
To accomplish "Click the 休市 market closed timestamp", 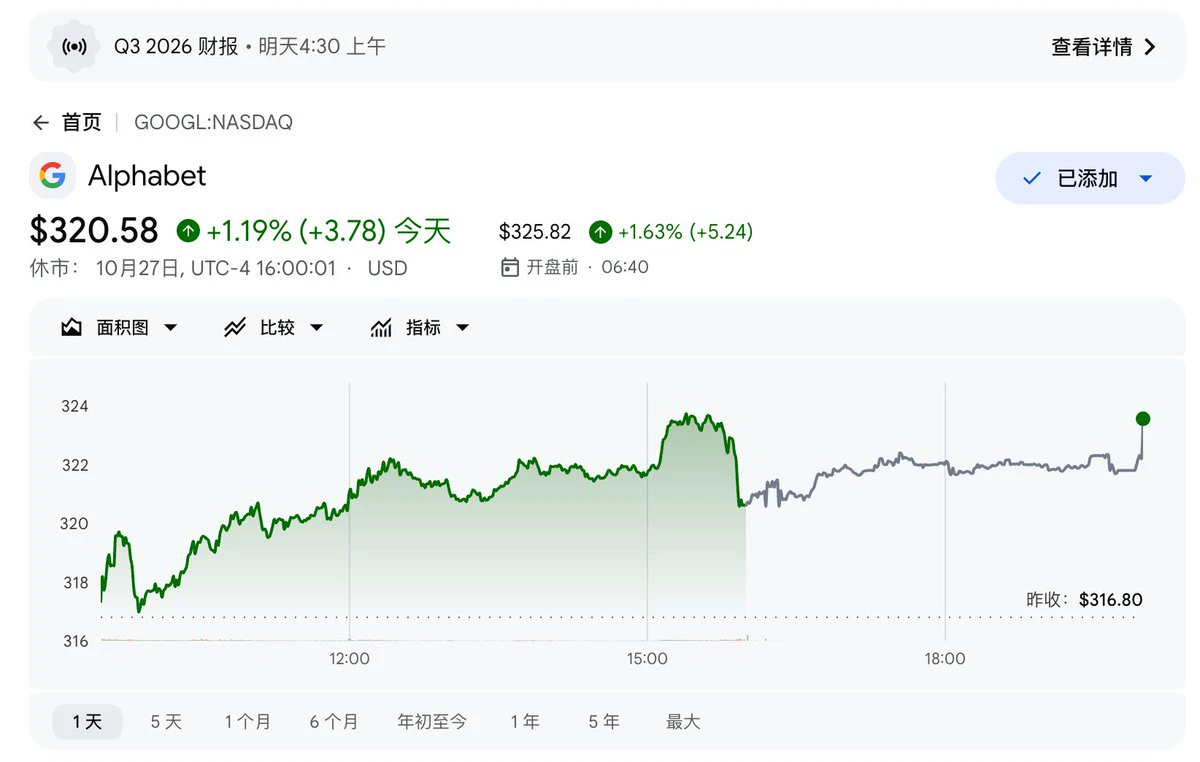I will click(x=219, y=268).
